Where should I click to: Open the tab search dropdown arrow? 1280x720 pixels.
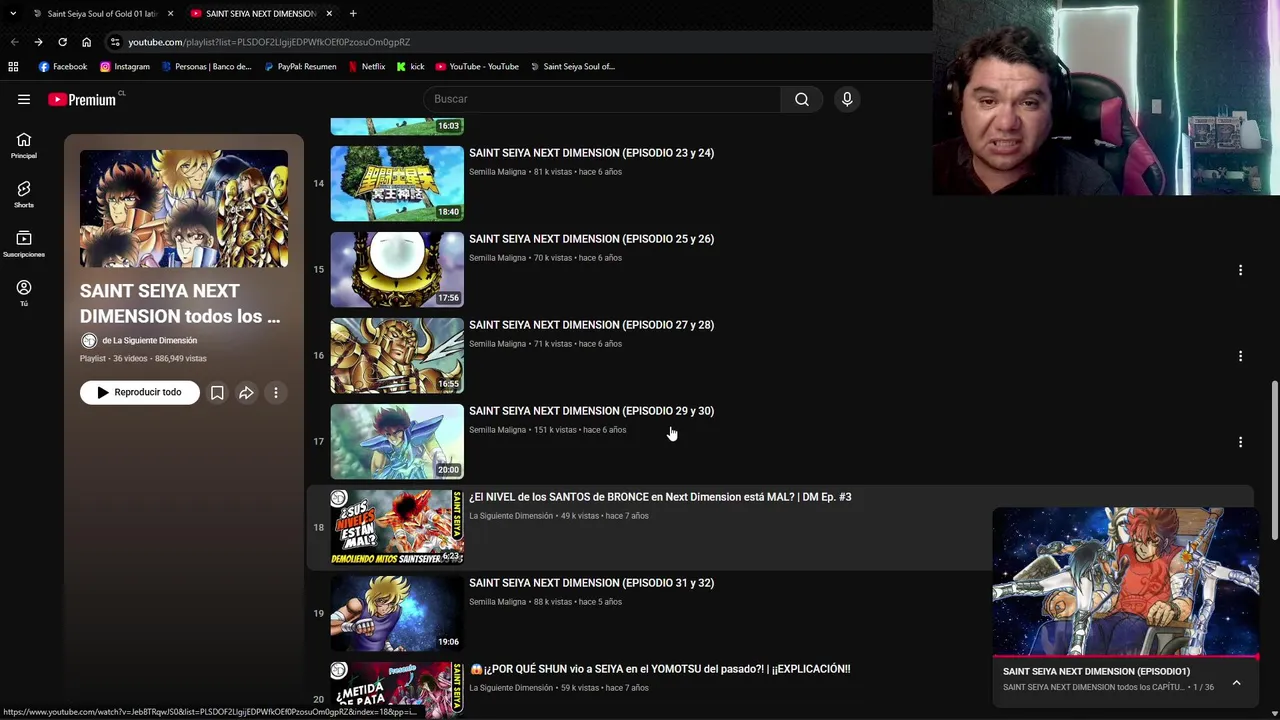(x=13, y=13)
